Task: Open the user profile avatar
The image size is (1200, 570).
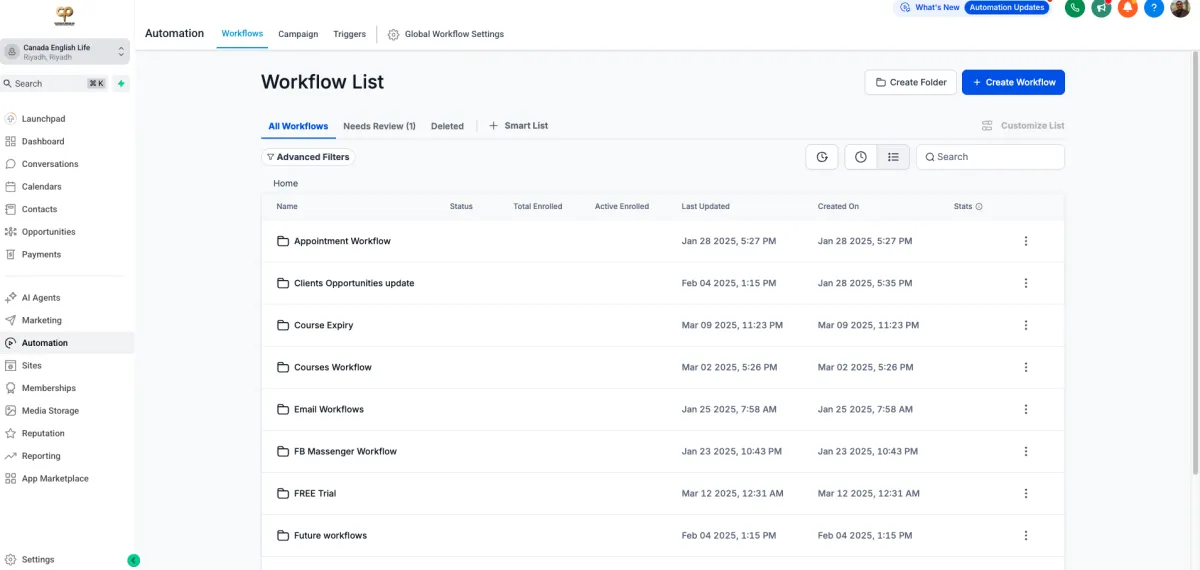Action: point(1180,8)
